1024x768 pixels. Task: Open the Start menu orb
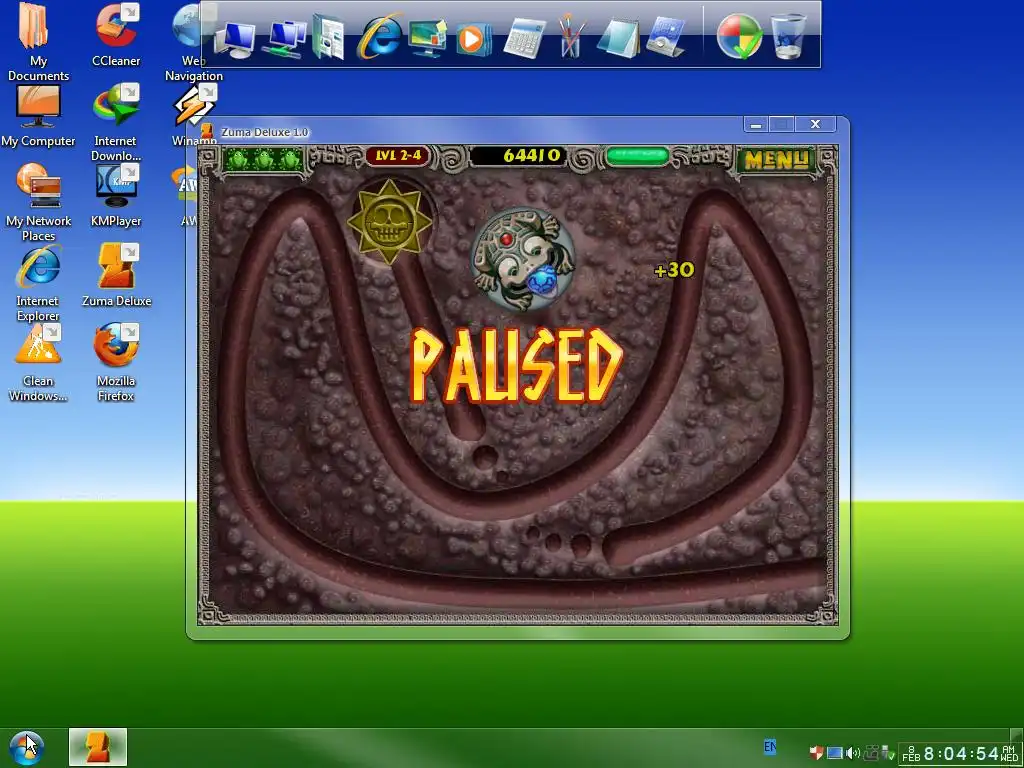click(x=26, y=748)
